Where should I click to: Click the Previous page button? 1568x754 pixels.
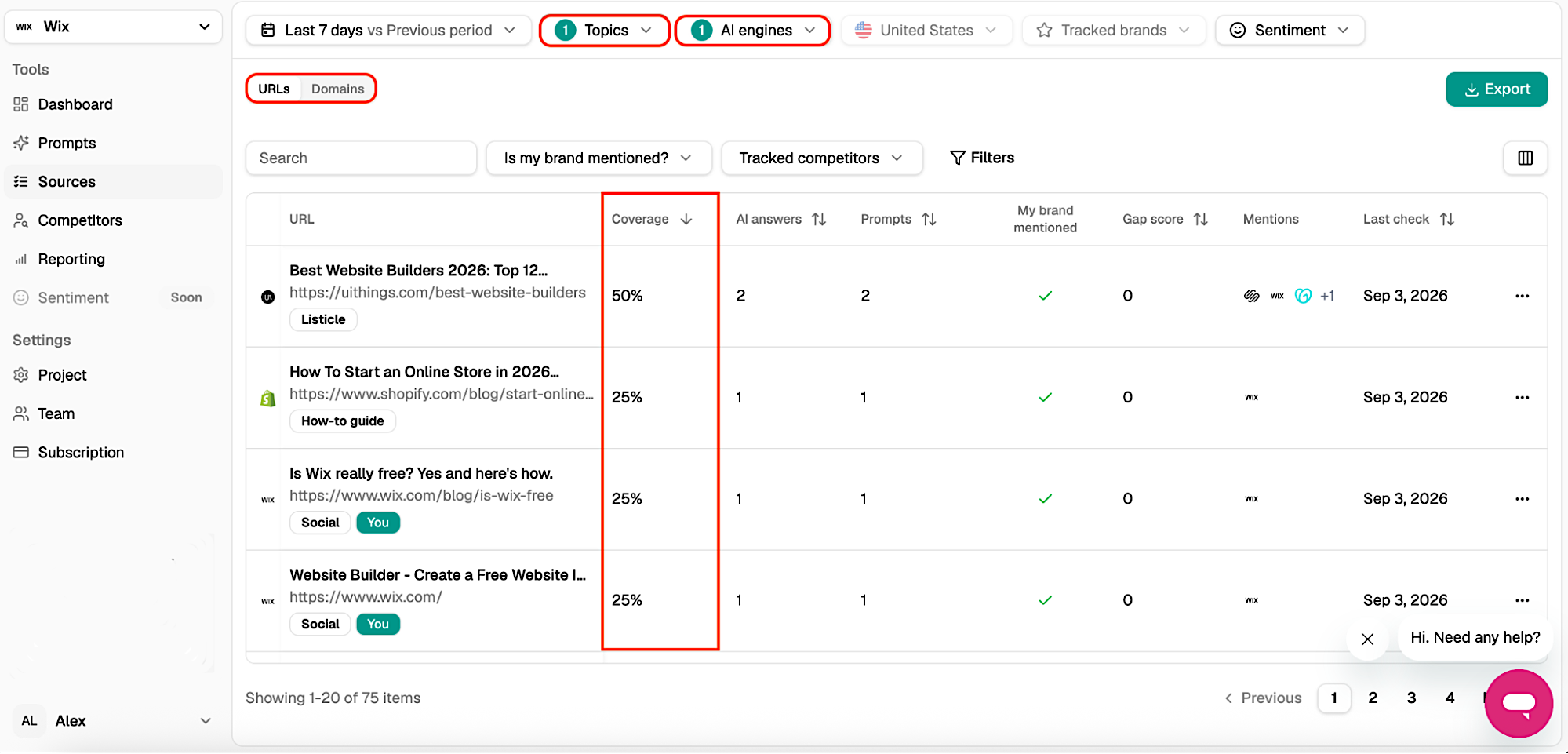pyautogui.click(x=1263, y=698)
